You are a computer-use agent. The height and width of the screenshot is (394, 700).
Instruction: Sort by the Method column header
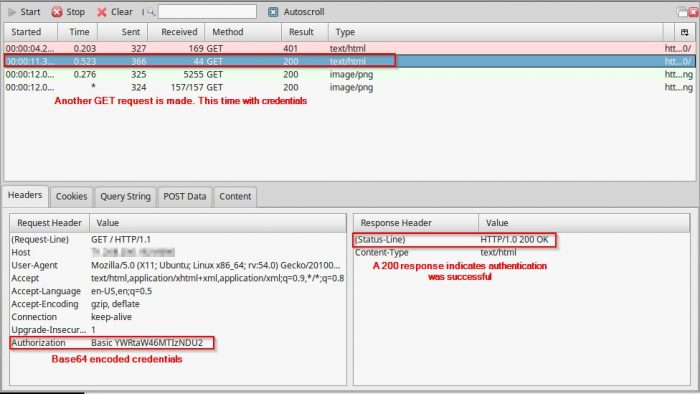coord(243,32)
